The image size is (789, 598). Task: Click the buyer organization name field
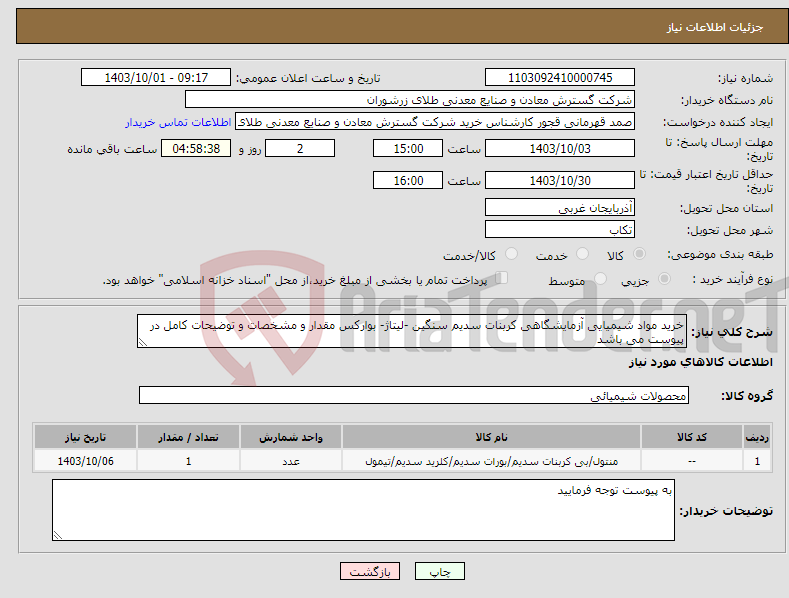(x=410, y=100)
